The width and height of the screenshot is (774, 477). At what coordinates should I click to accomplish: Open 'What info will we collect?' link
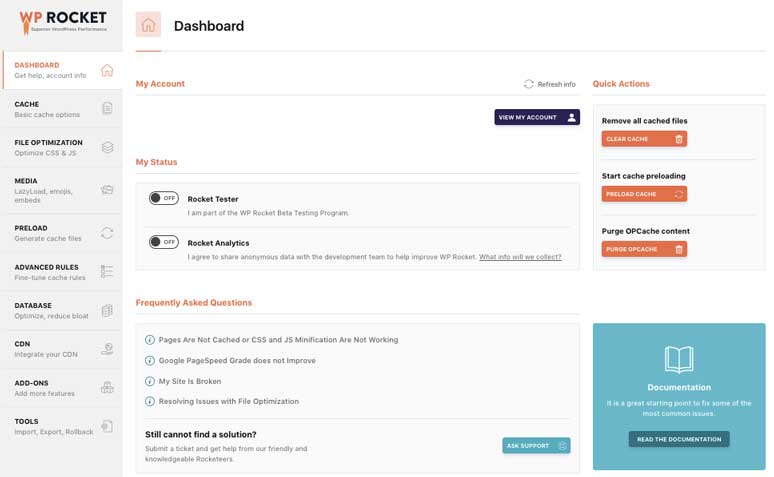point(520,257)
